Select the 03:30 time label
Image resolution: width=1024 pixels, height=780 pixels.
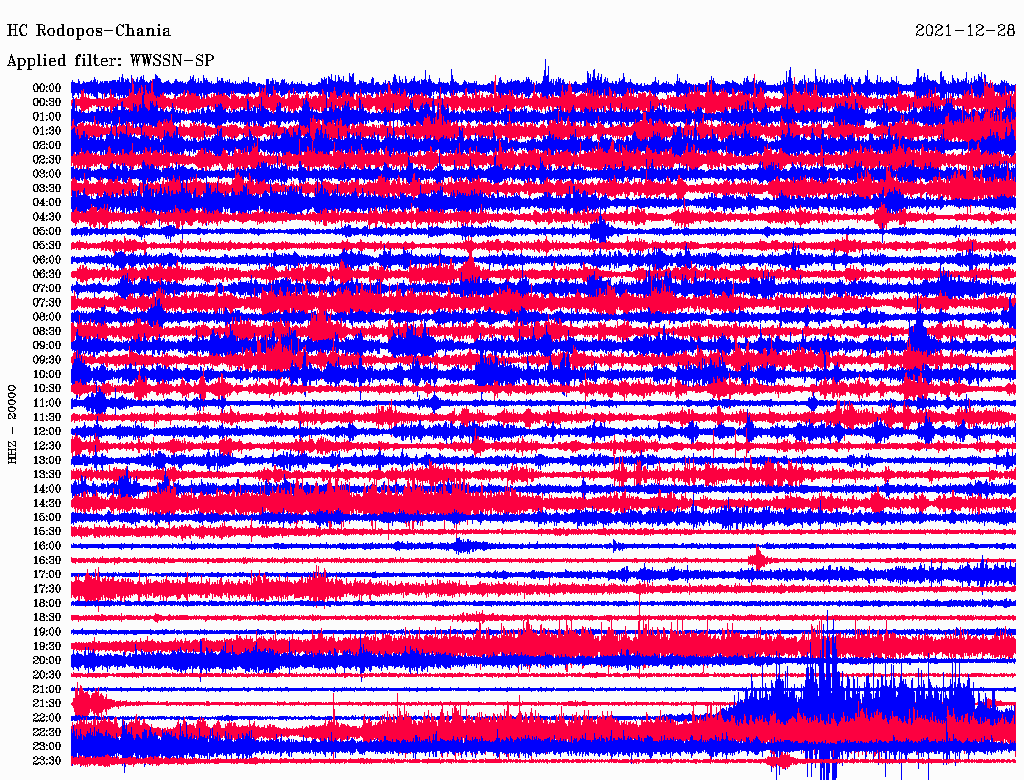47,188
